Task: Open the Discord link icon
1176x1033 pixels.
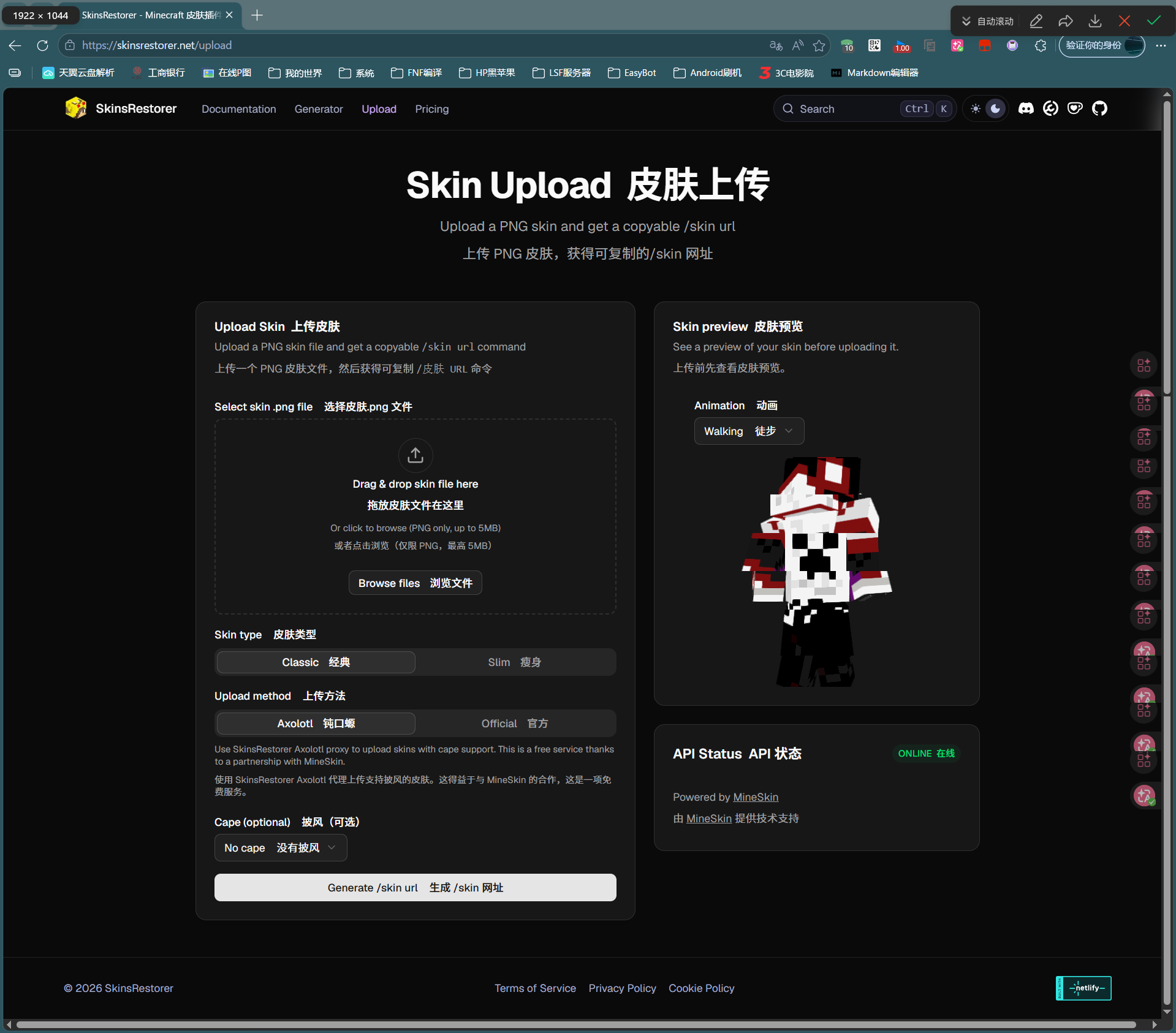Action: pyautogui.click(x=1026, y=108)
